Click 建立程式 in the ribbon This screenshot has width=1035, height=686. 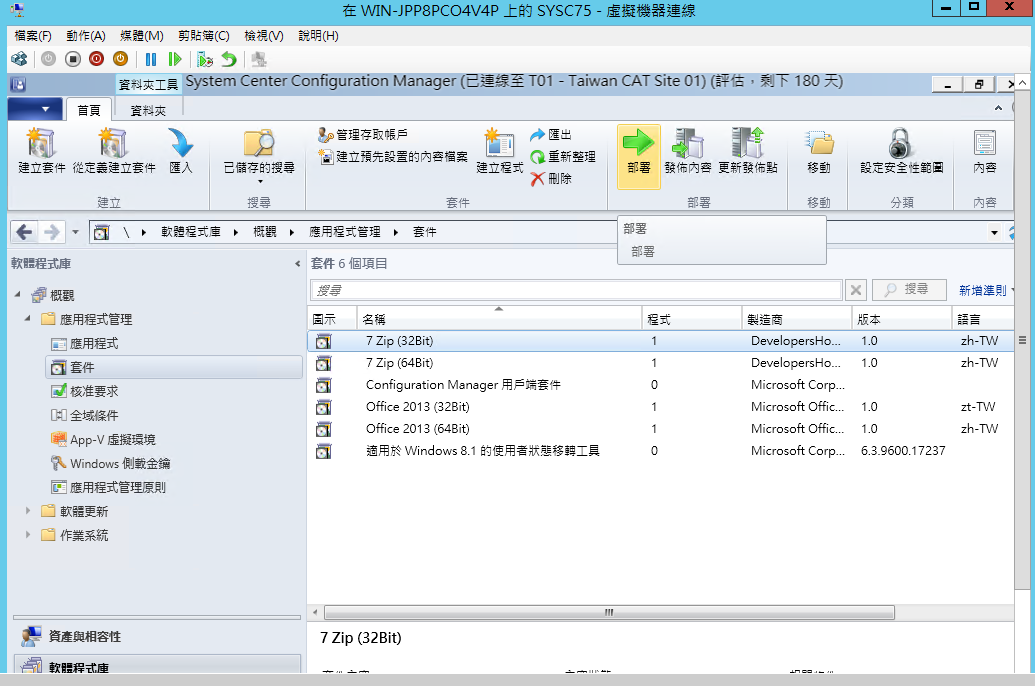point(499,151)
